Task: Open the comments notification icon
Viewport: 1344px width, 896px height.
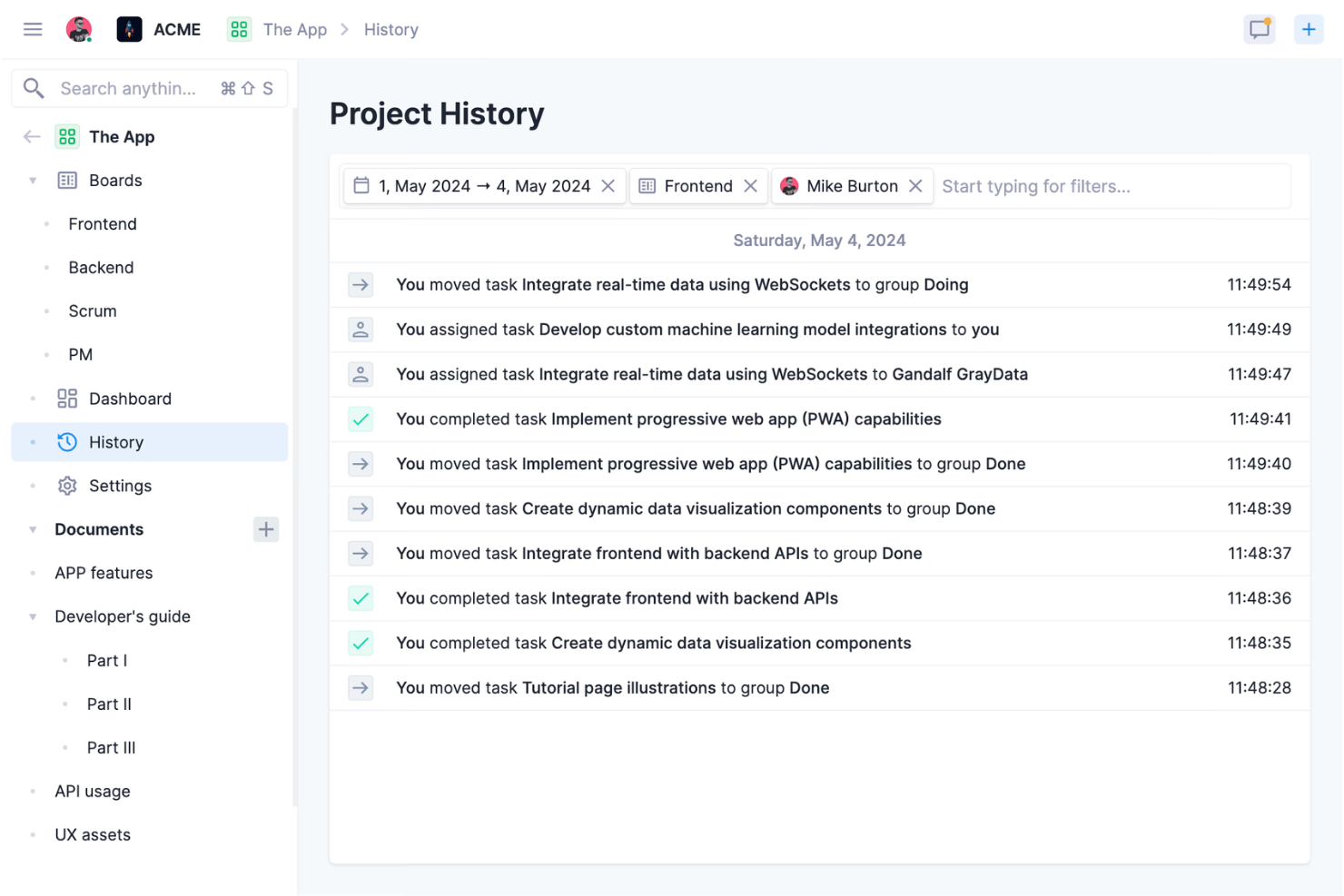Action: [1260, 28]
